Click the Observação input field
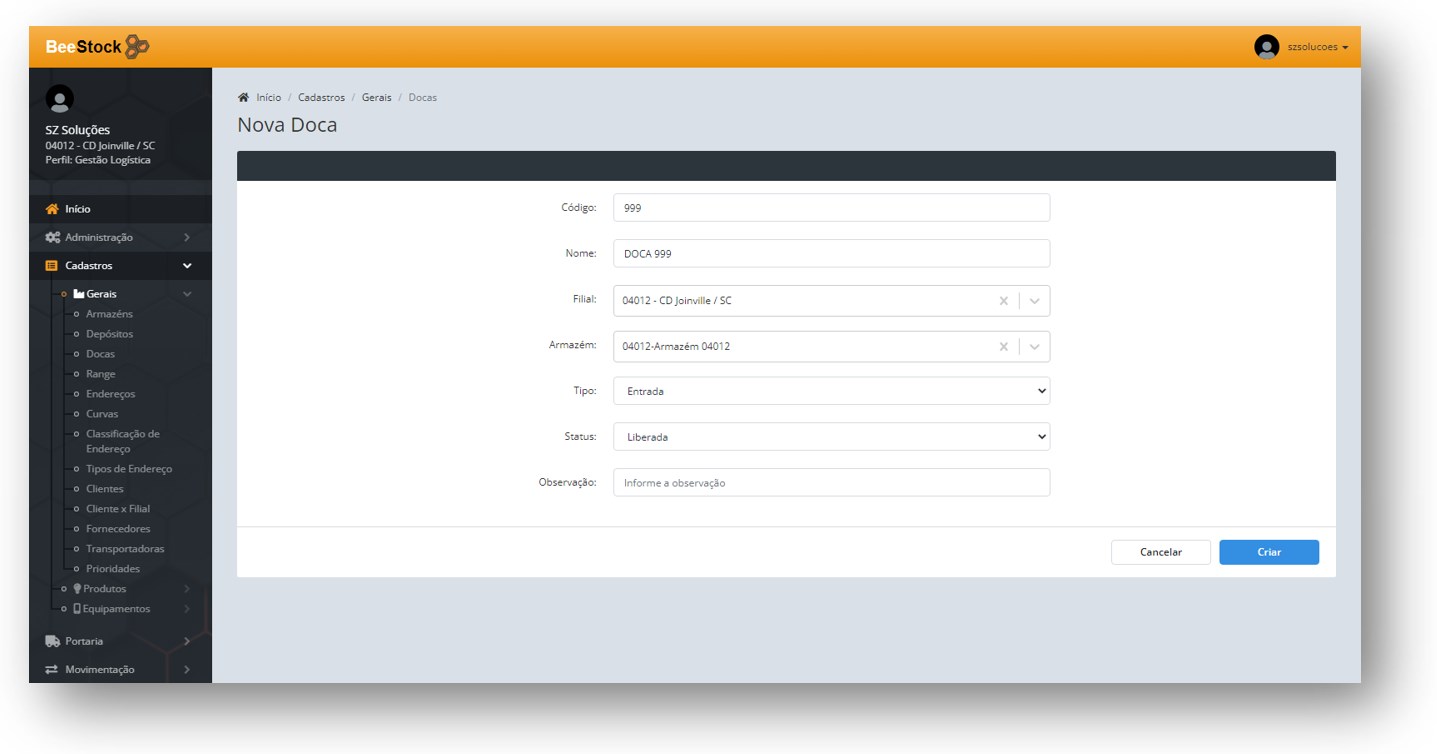The height and width of the screenshot is (754, 1437). pos(831,483)
